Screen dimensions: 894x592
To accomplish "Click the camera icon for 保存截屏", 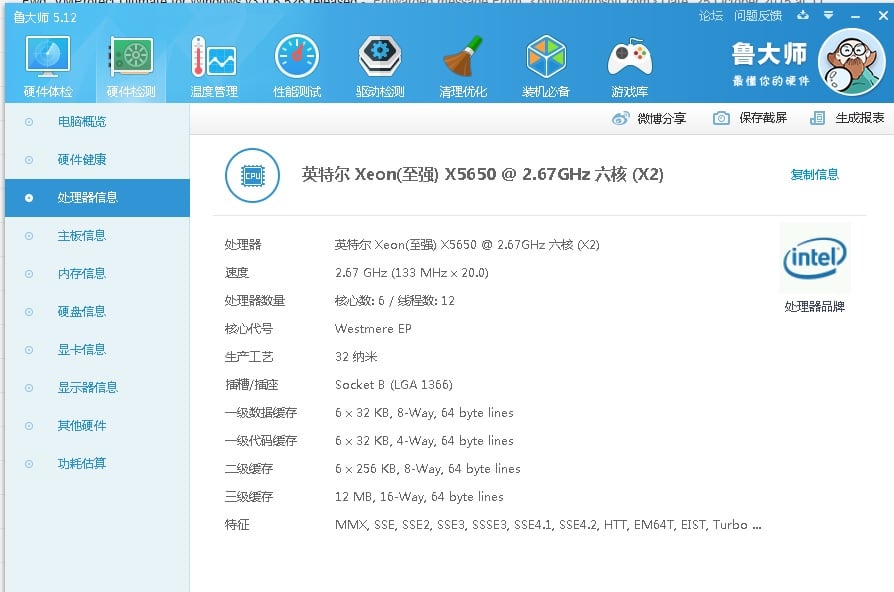I will (721, 118).
